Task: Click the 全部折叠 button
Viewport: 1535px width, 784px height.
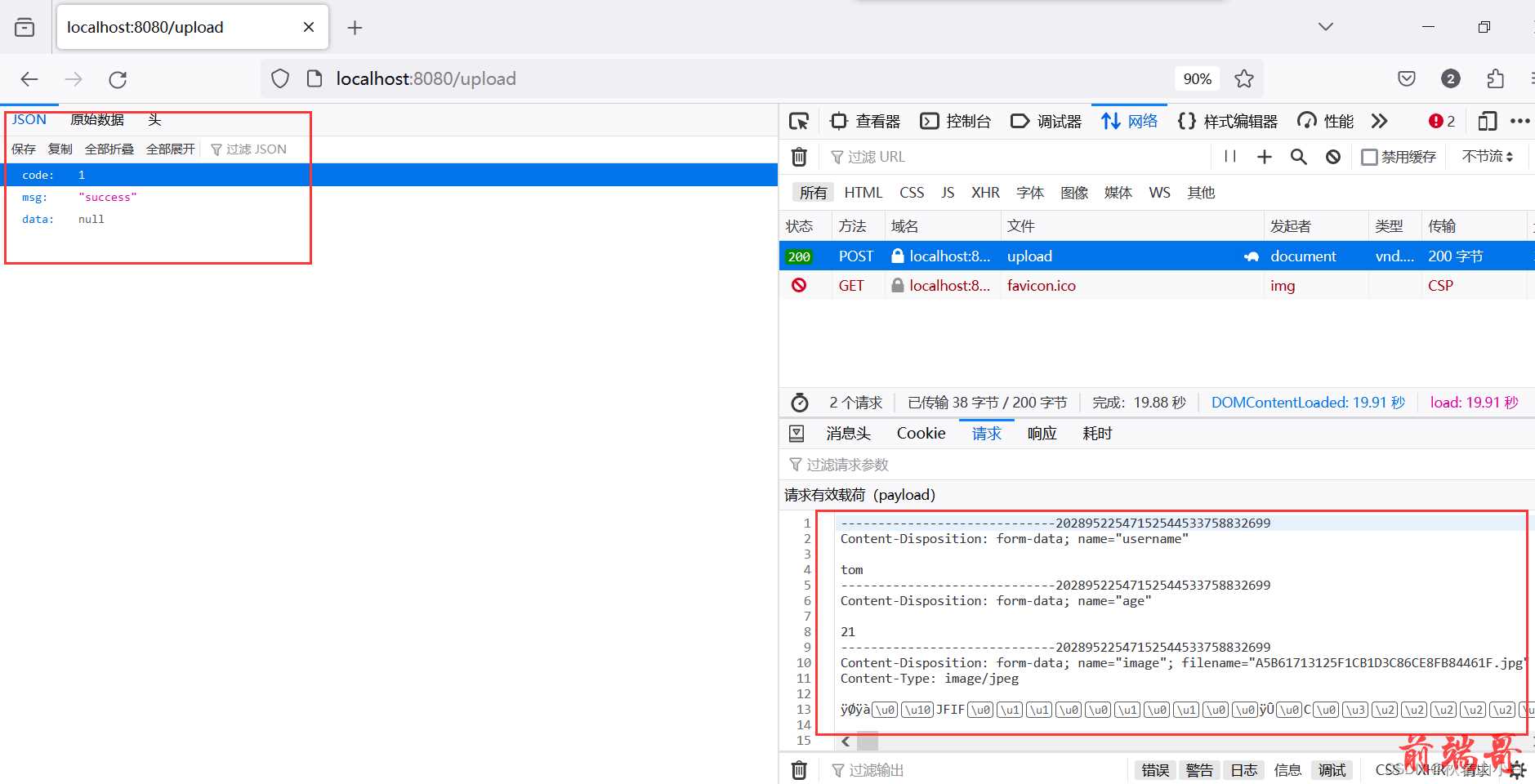Action: (x=109, y=149)
